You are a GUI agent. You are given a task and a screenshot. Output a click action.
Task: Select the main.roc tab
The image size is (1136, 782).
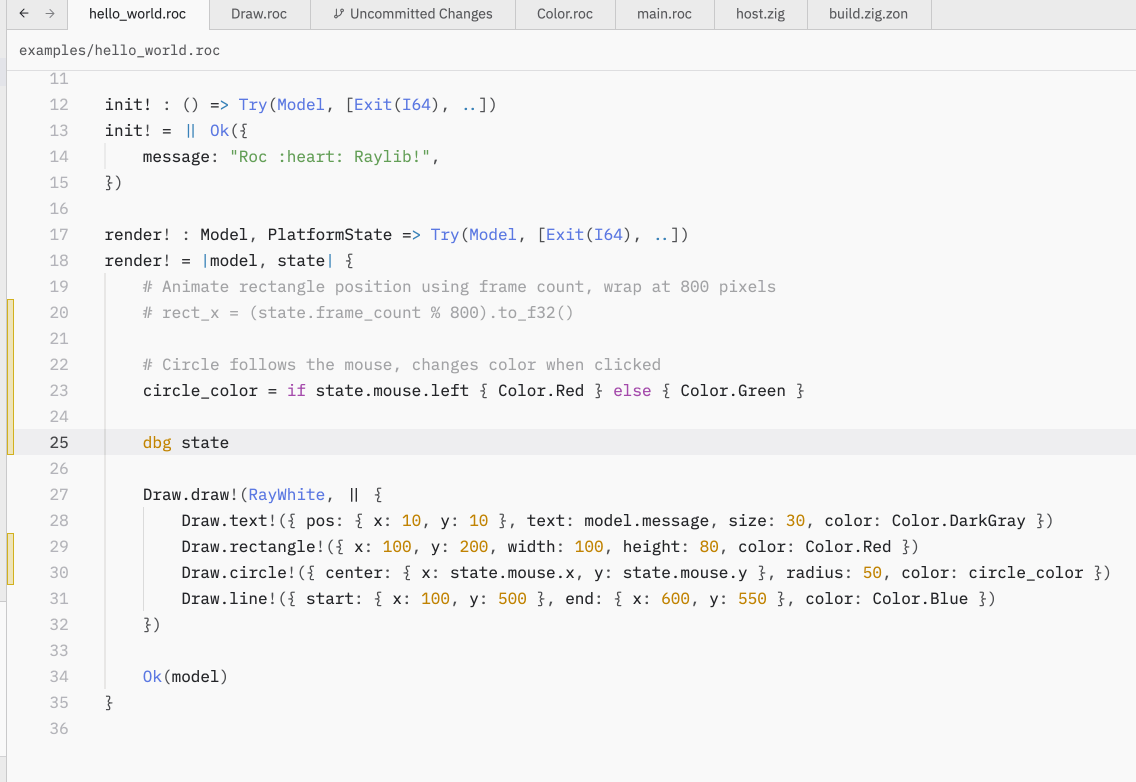click(x=664, y=14)
